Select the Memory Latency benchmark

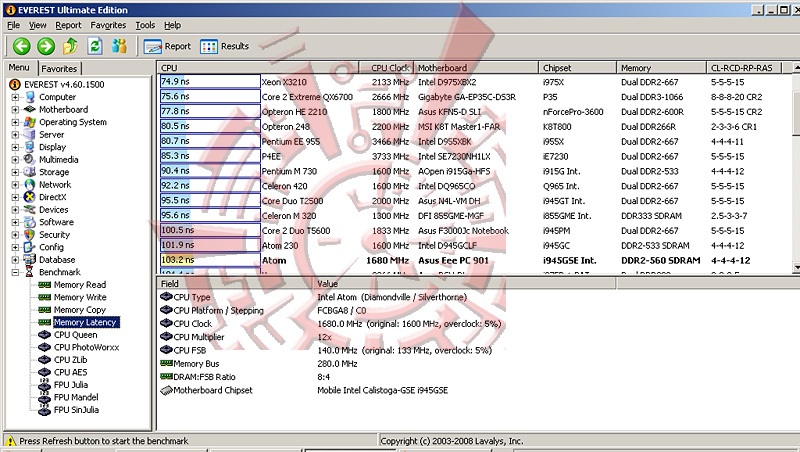tap(85, 322)
